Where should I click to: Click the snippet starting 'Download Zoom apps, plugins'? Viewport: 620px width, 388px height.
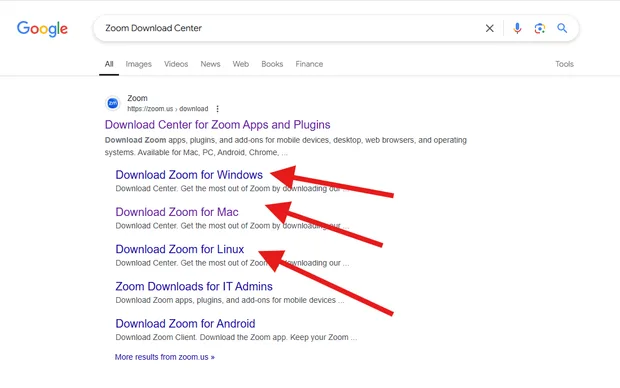(285, 146)
